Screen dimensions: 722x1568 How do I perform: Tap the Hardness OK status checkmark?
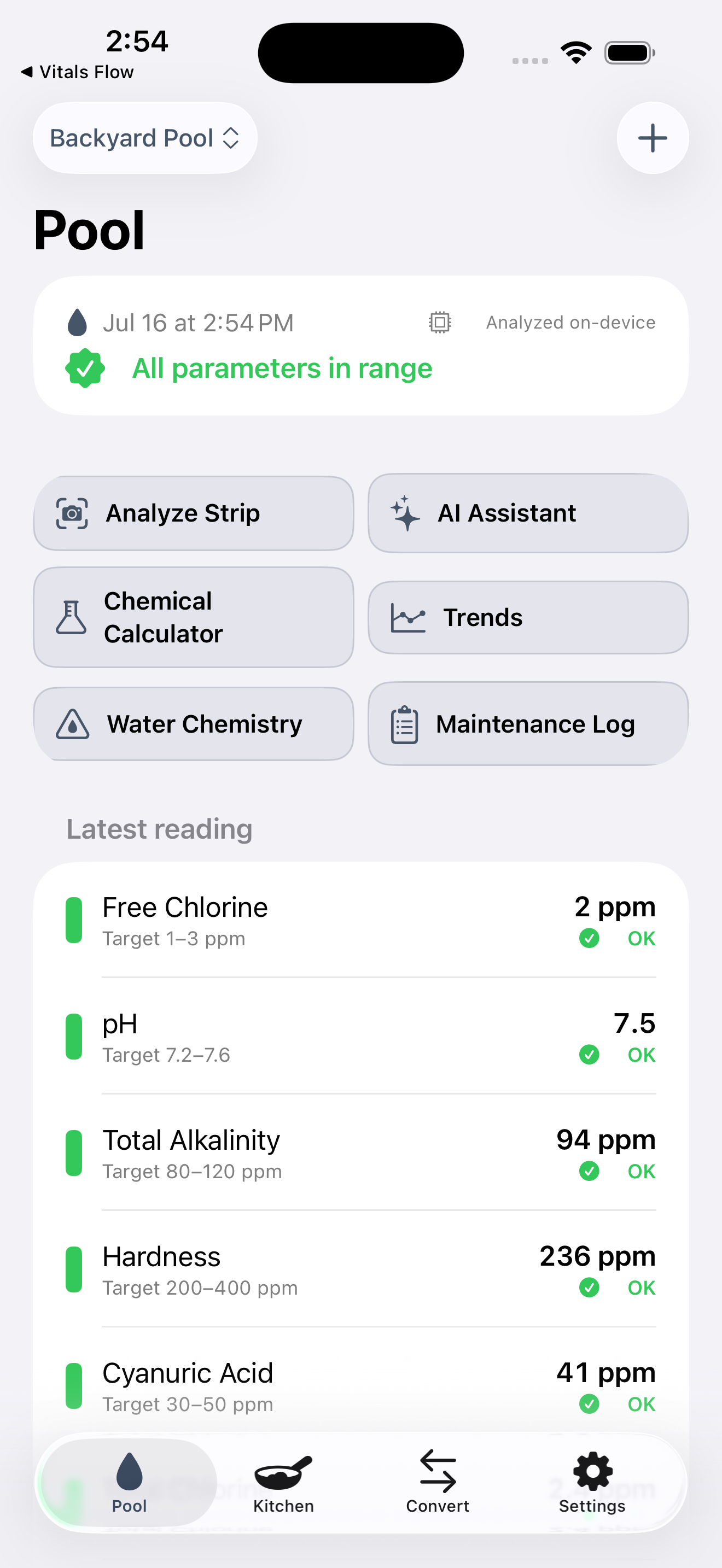pos(589,1288)
